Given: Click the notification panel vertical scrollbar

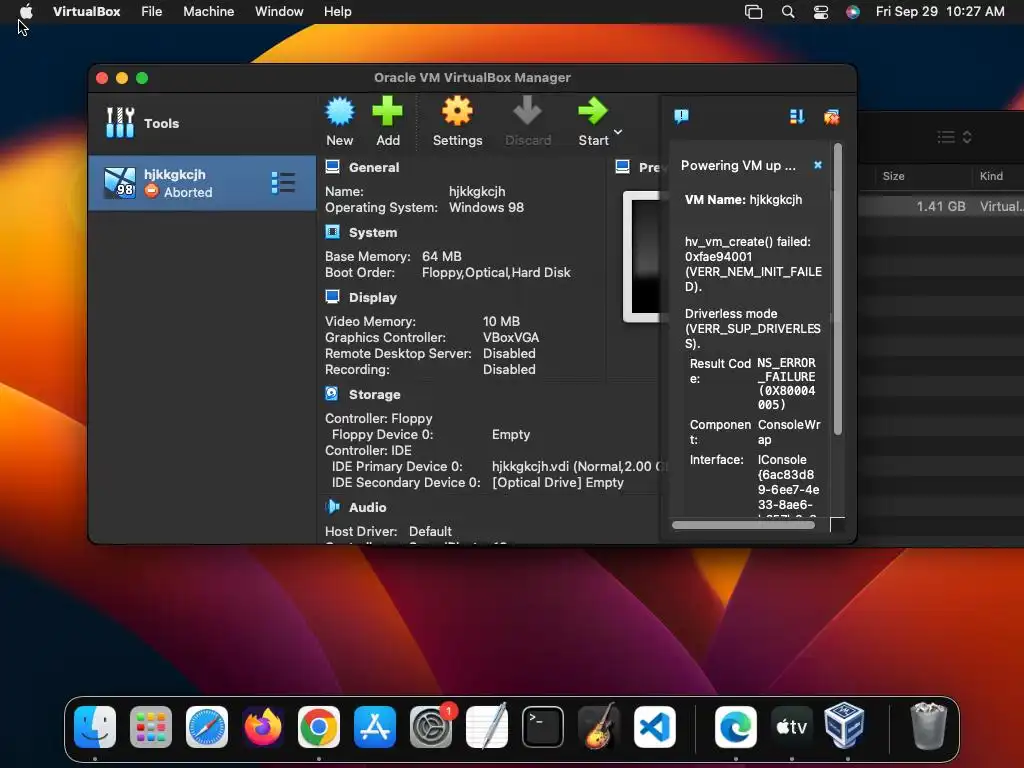Looking at the screenshot, I should pyautogui.click(x=837, y=291).
